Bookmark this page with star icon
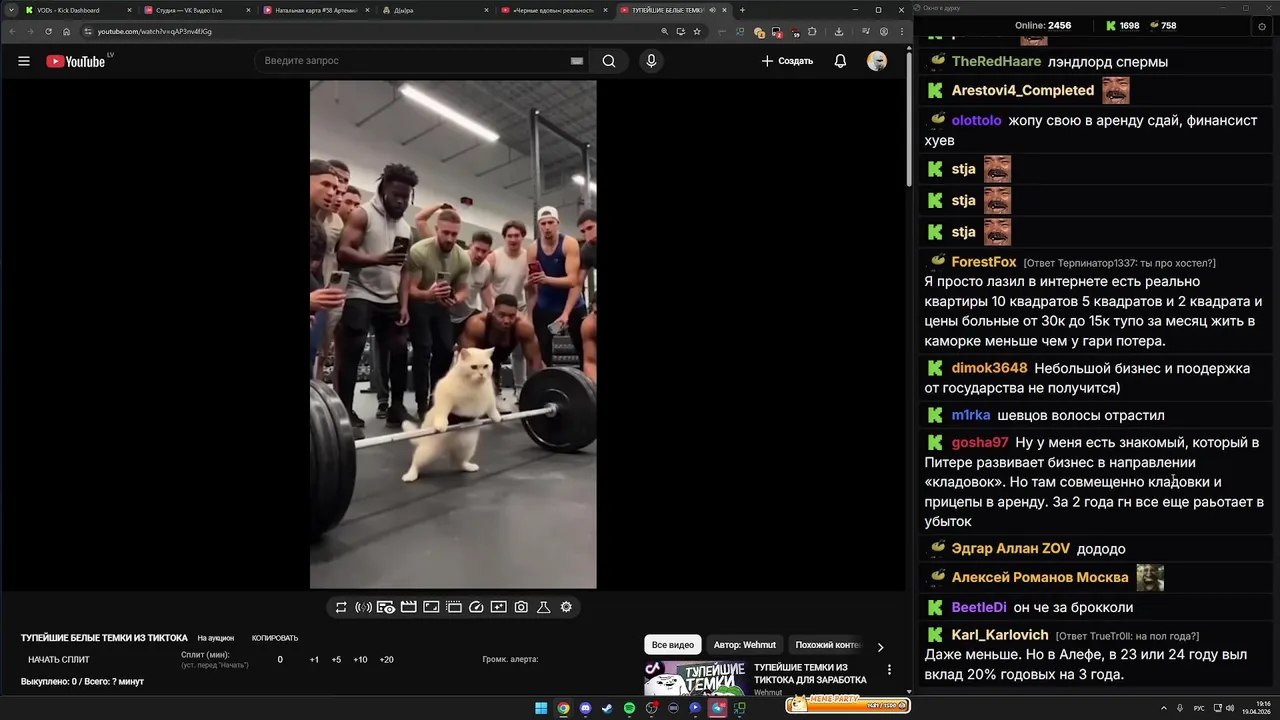 [697, 31]
